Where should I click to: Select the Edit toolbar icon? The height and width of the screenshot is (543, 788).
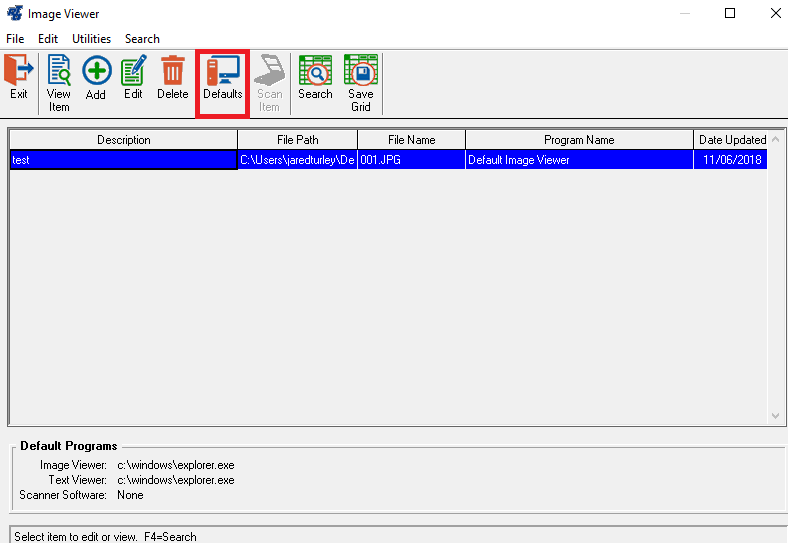(133, 78)
